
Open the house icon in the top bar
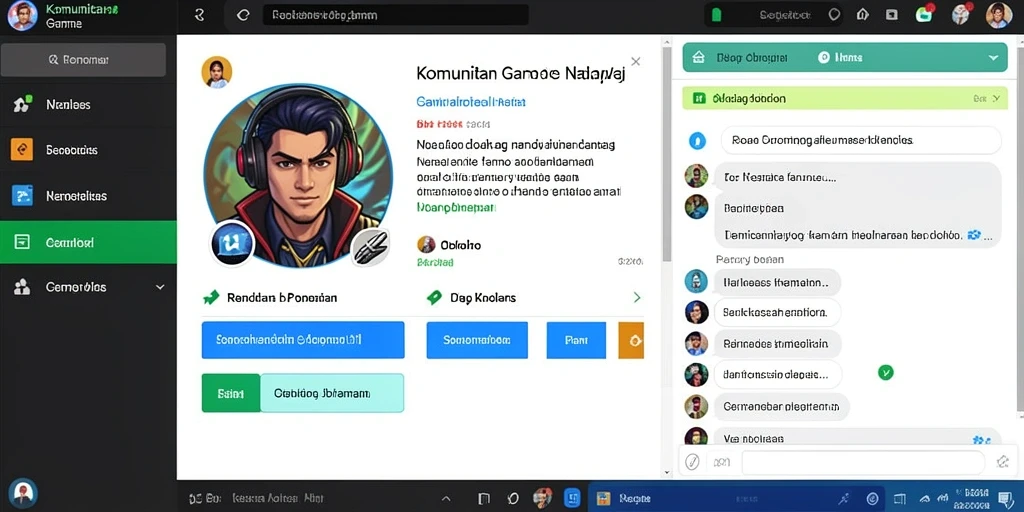(863, 14)
